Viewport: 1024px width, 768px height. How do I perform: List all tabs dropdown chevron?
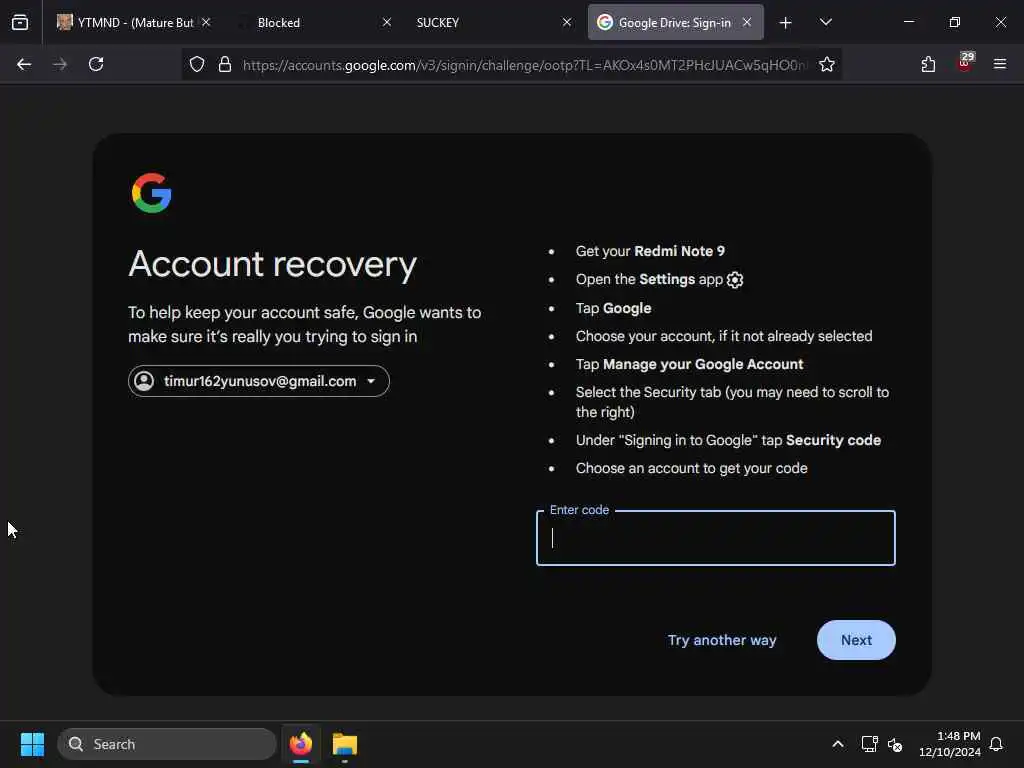click(826, 22)
